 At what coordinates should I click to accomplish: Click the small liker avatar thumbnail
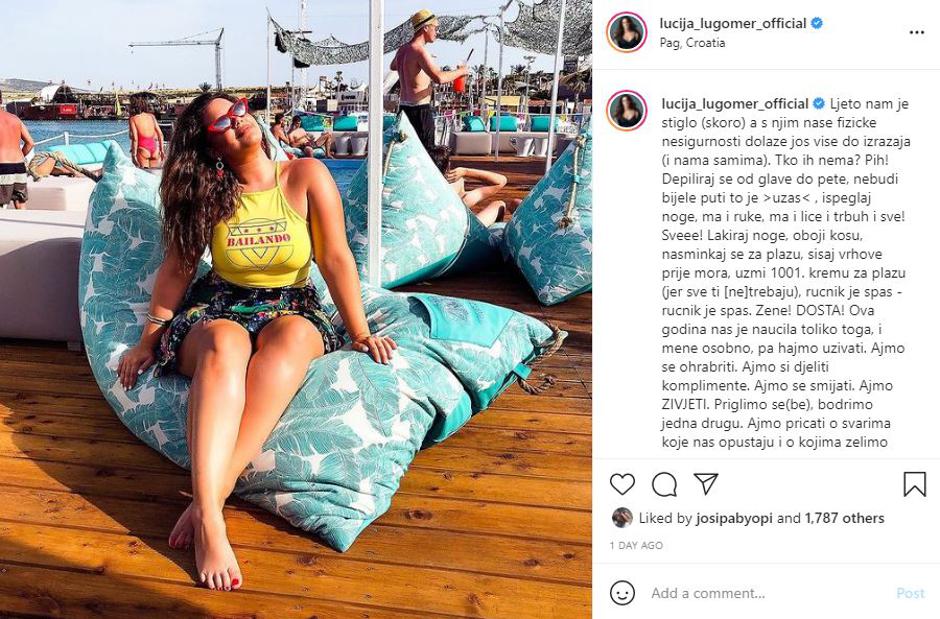[x=622, y=518]
